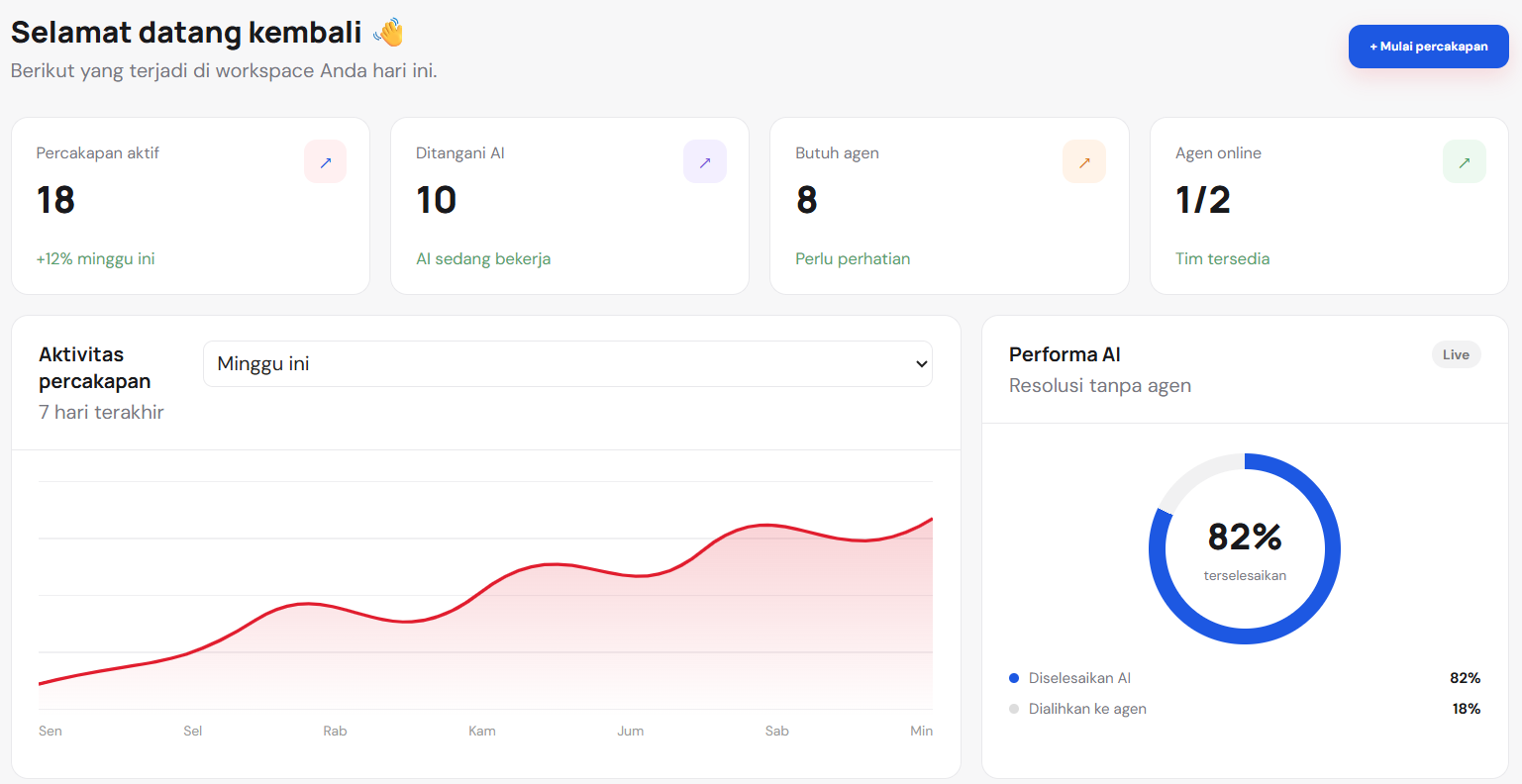Viewport: 1522px width, 784px height.
Task: Click the Sen axis label
Action: (51, 731)
